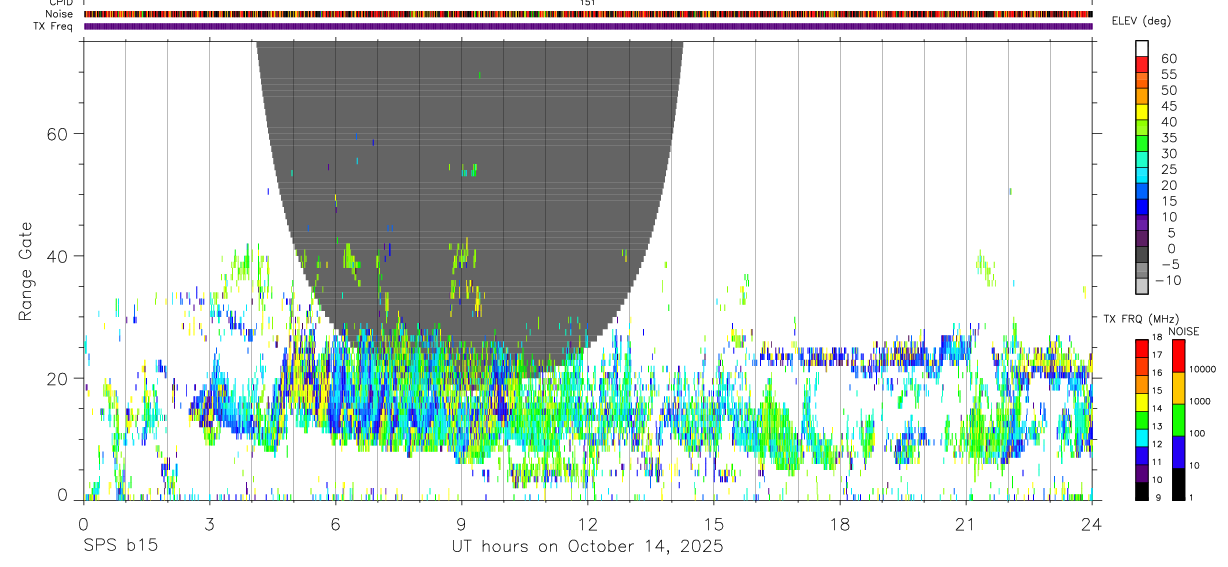Viewport: 1228px width, 567px height.
Task: Select the orange segment of NOISE colorbar
Action: tap(1179, 387)
